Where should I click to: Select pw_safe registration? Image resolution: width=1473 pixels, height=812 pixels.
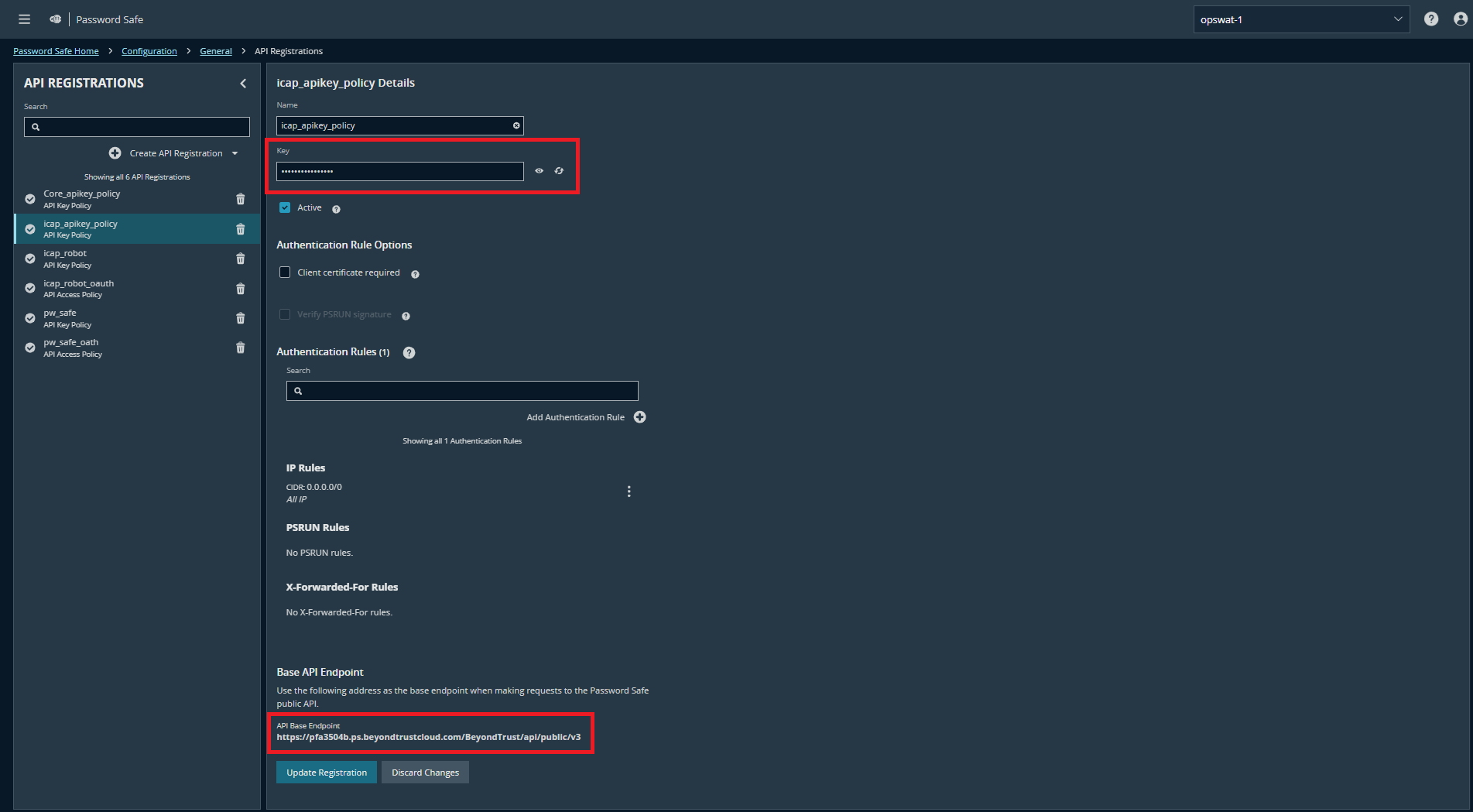[137, 318]
